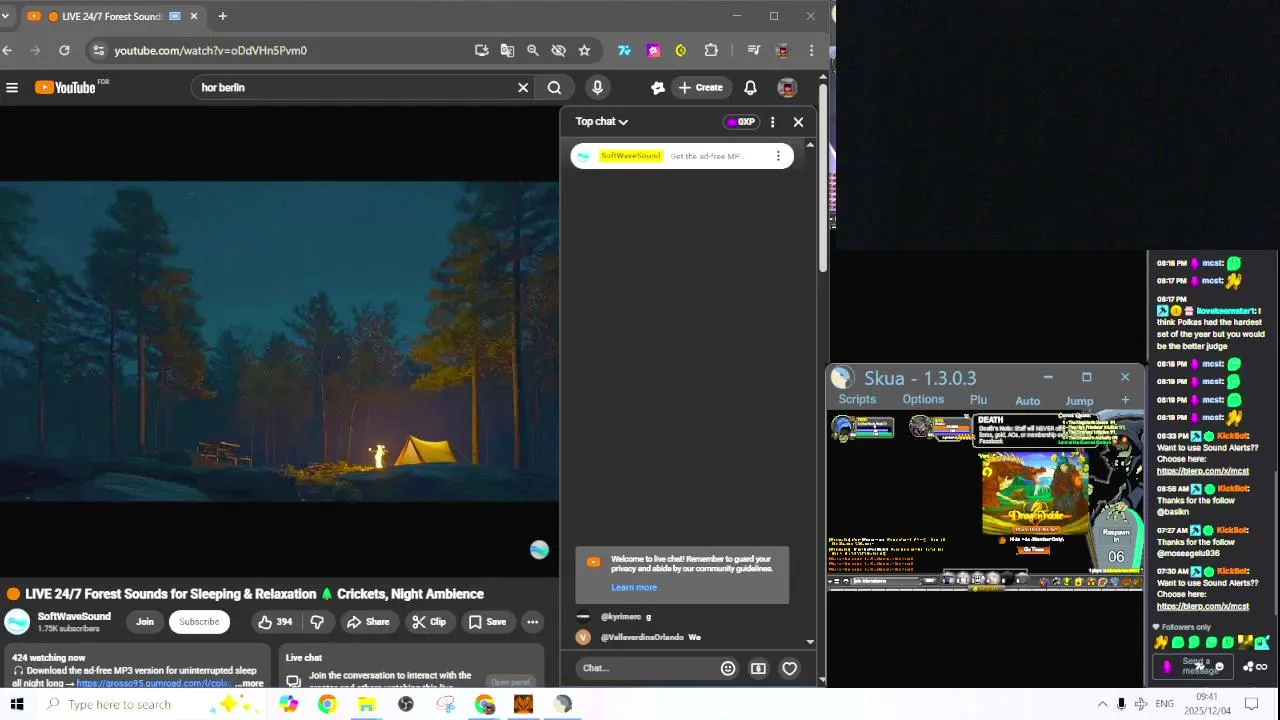Screen dimensions: 1280x720
Task: Click the 'Send a message' Kick chat field
Action: click(x=1194, y=666)
